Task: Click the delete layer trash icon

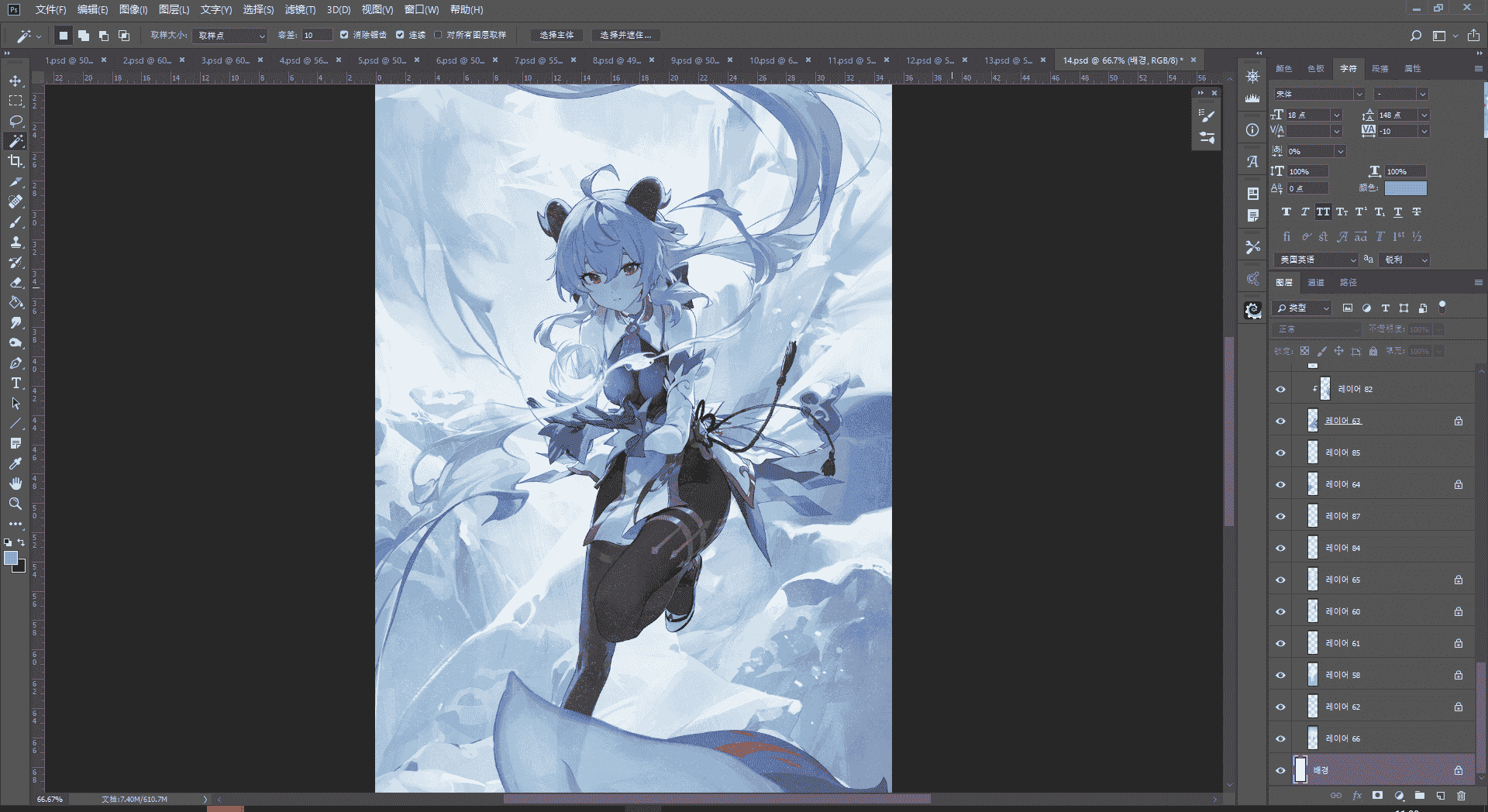Action: 1461,795
